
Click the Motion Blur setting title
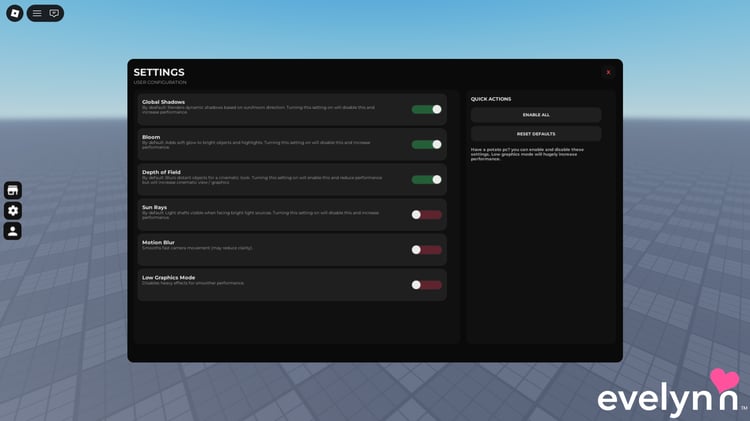[x=158, y=242]
